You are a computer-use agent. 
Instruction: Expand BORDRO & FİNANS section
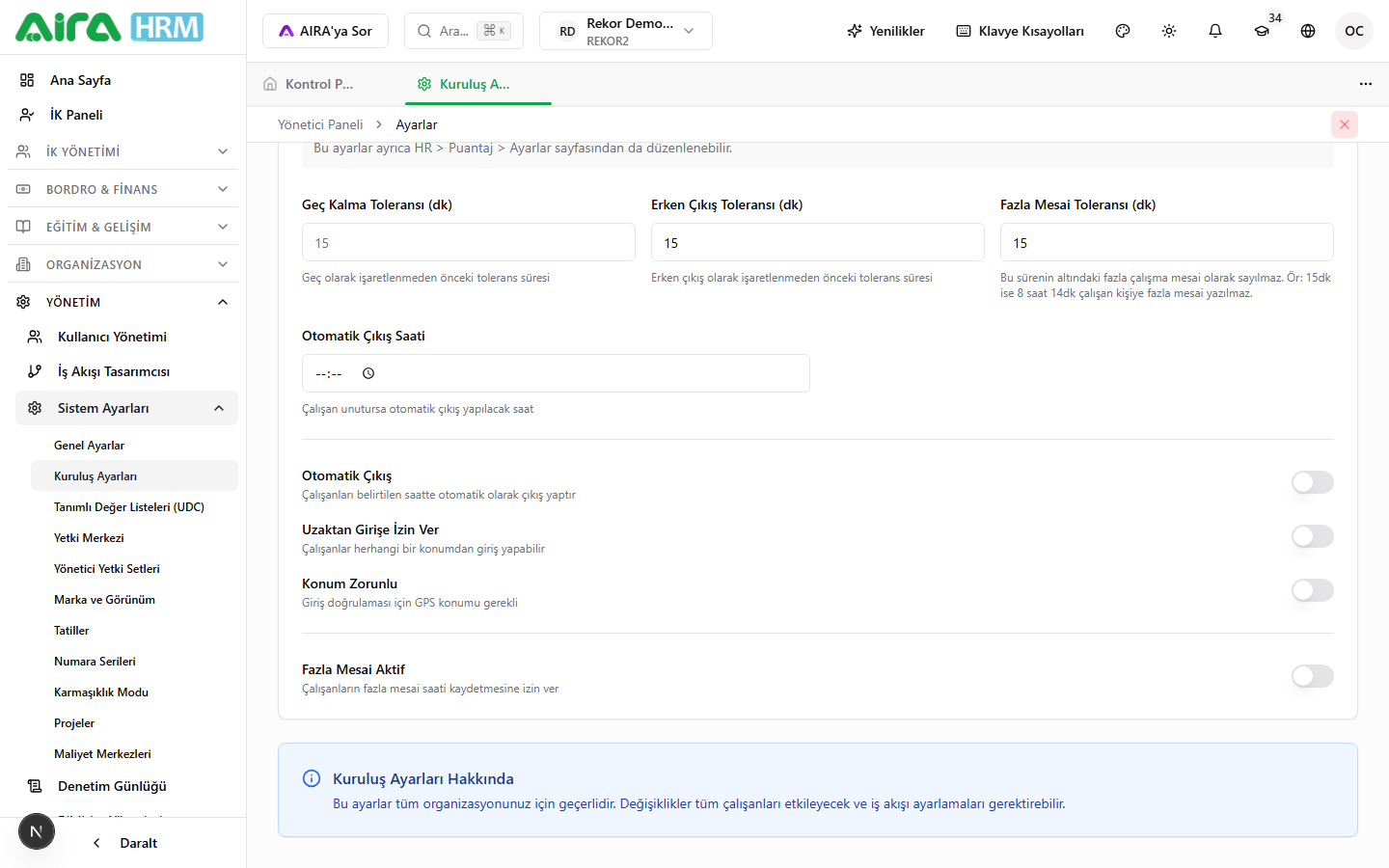click(123, 189)
